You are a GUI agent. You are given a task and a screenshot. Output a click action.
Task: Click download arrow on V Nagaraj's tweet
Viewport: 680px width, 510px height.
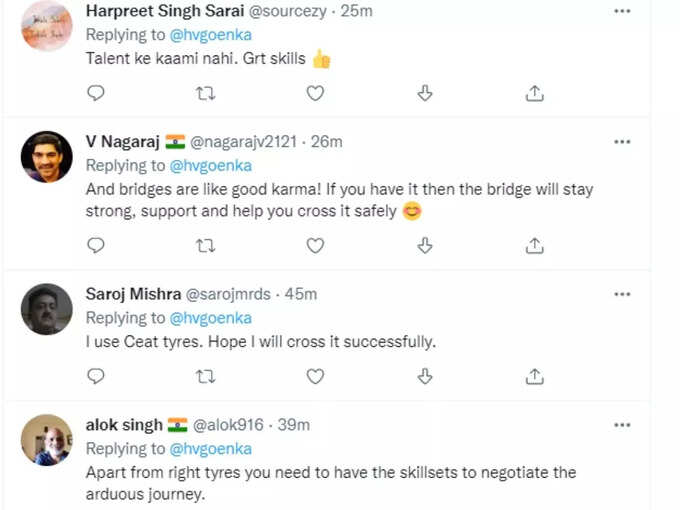[425, 245]
